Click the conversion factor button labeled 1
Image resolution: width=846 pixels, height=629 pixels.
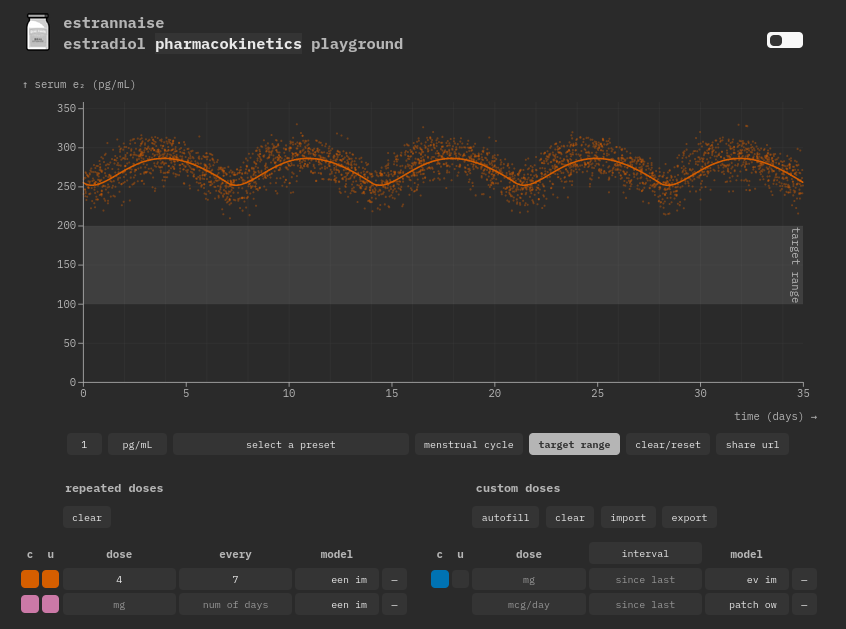[x=84, y=445]
